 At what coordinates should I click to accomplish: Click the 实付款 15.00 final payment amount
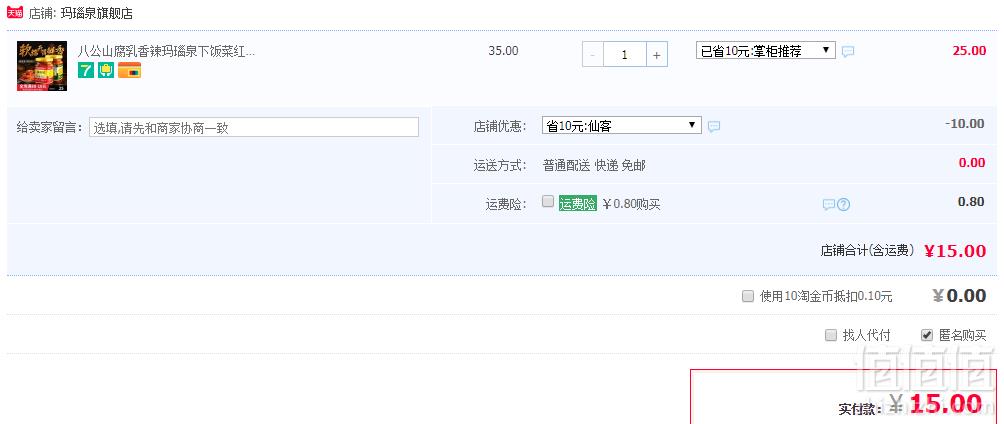[945, 404]
